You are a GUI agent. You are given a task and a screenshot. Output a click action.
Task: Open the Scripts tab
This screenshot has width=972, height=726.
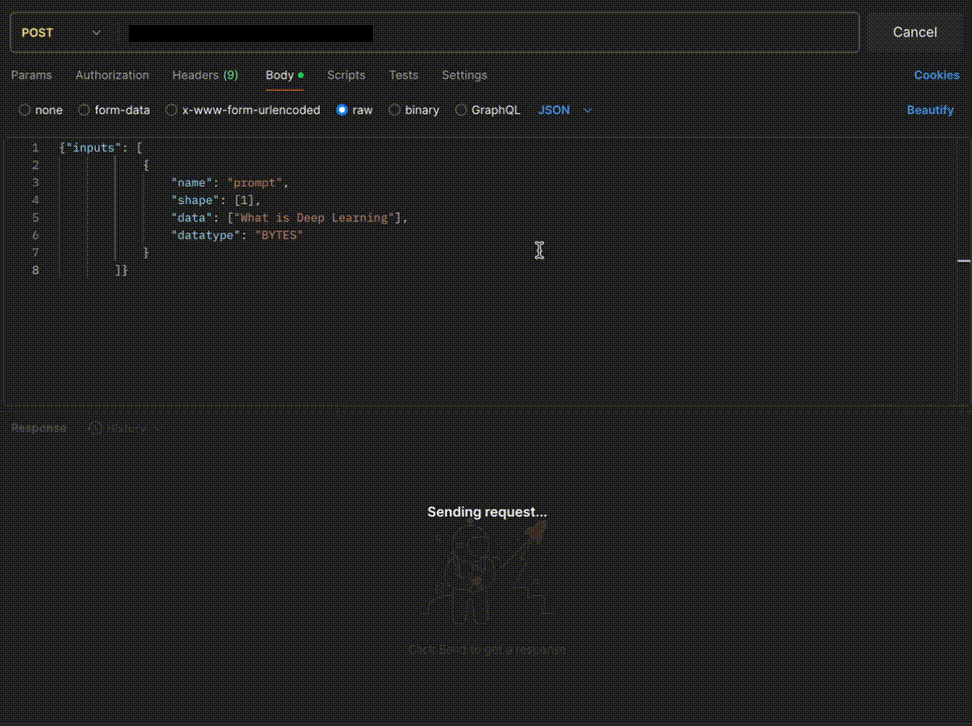click(346, 75)
